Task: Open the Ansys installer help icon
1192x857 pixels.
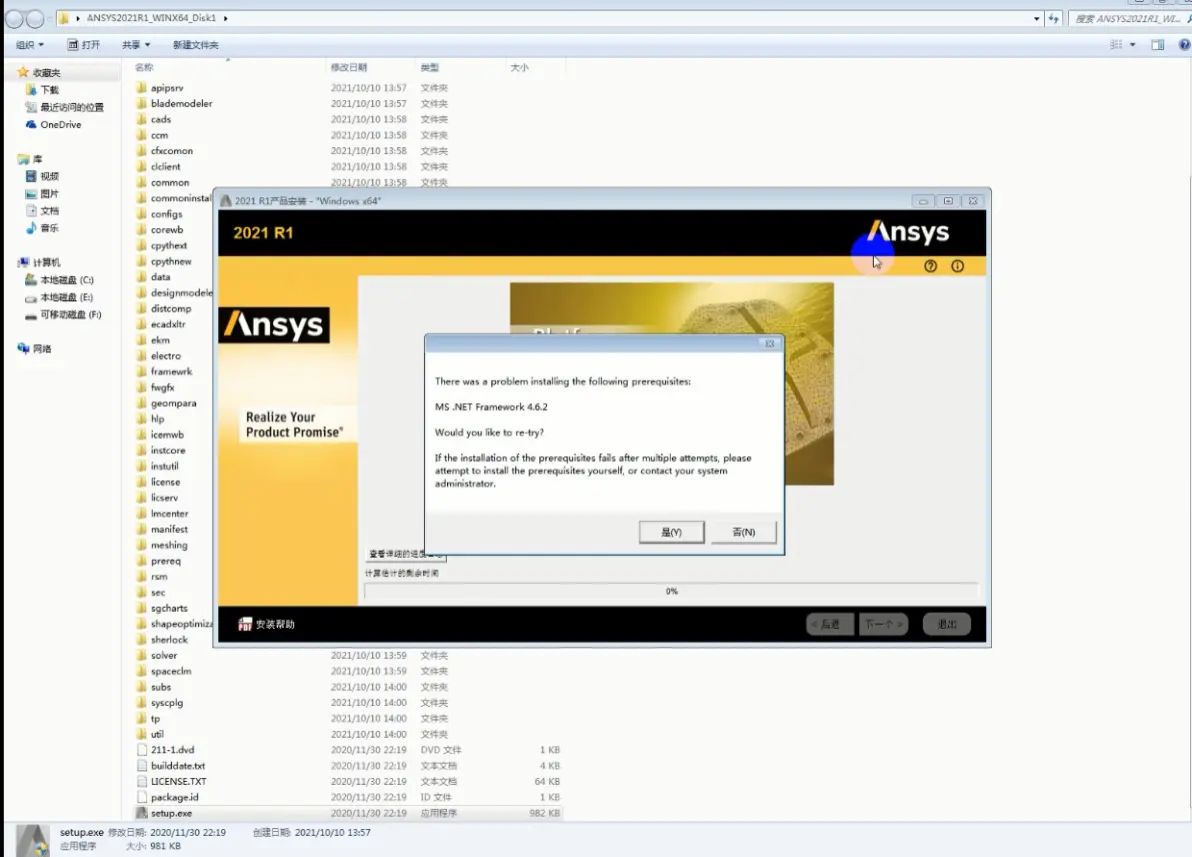Action: (930, 266)
